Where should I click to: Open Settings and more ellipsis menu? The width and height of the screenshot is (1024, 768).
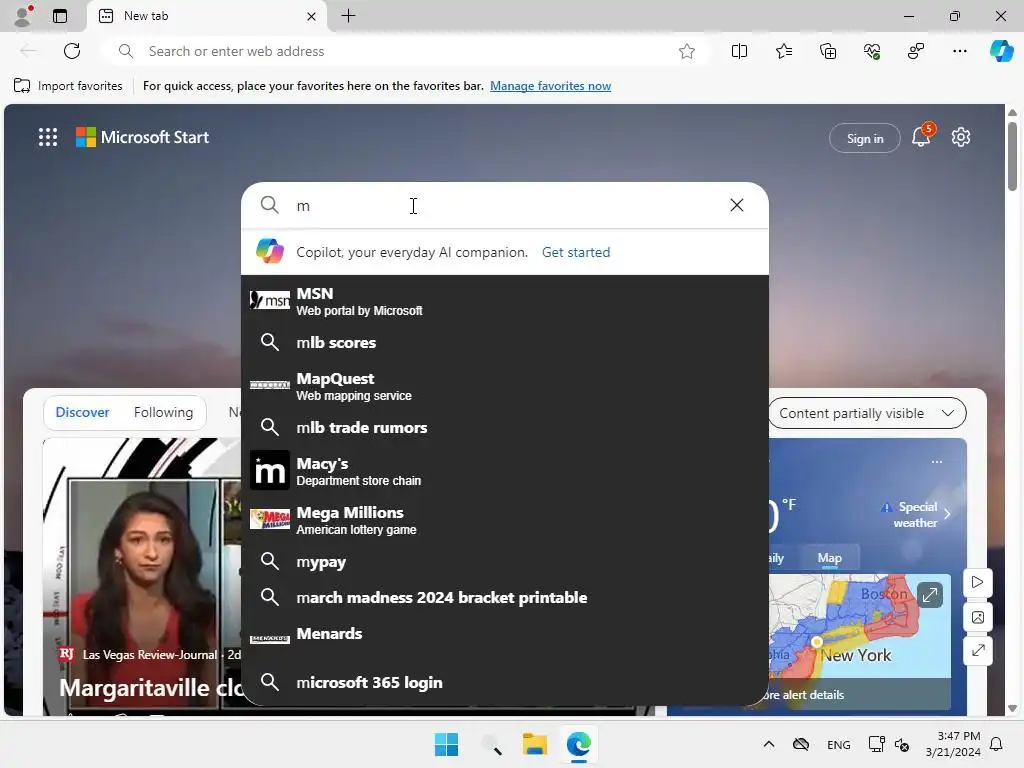[959, 51]
